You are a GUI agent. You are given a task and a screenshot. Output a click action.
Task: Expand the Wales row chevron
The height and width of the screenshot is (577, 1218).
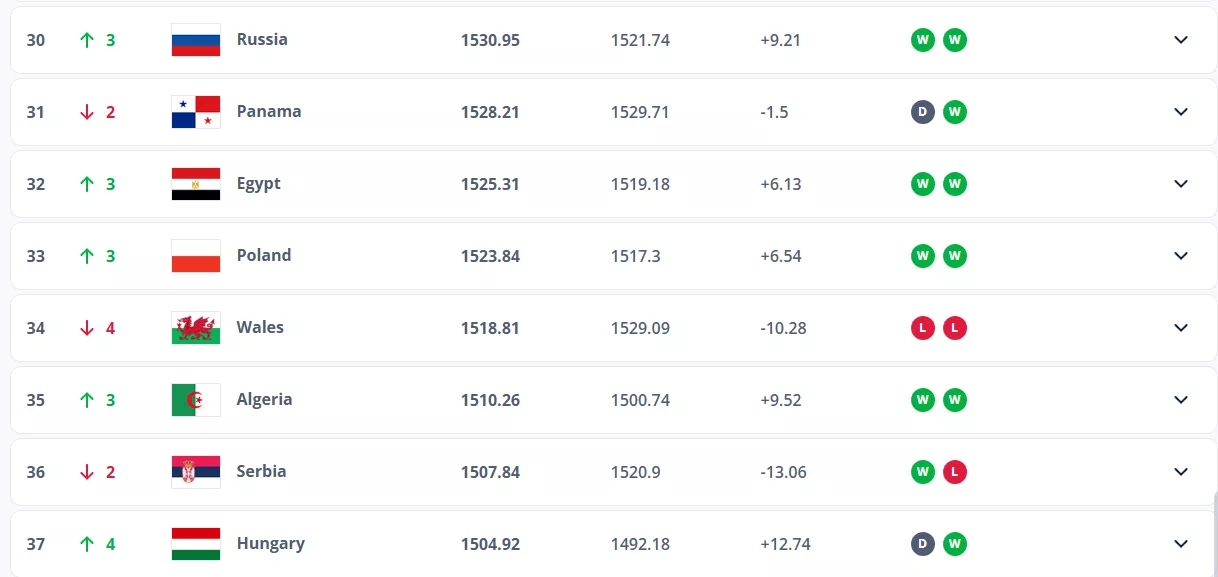[x=1181, y=328]
